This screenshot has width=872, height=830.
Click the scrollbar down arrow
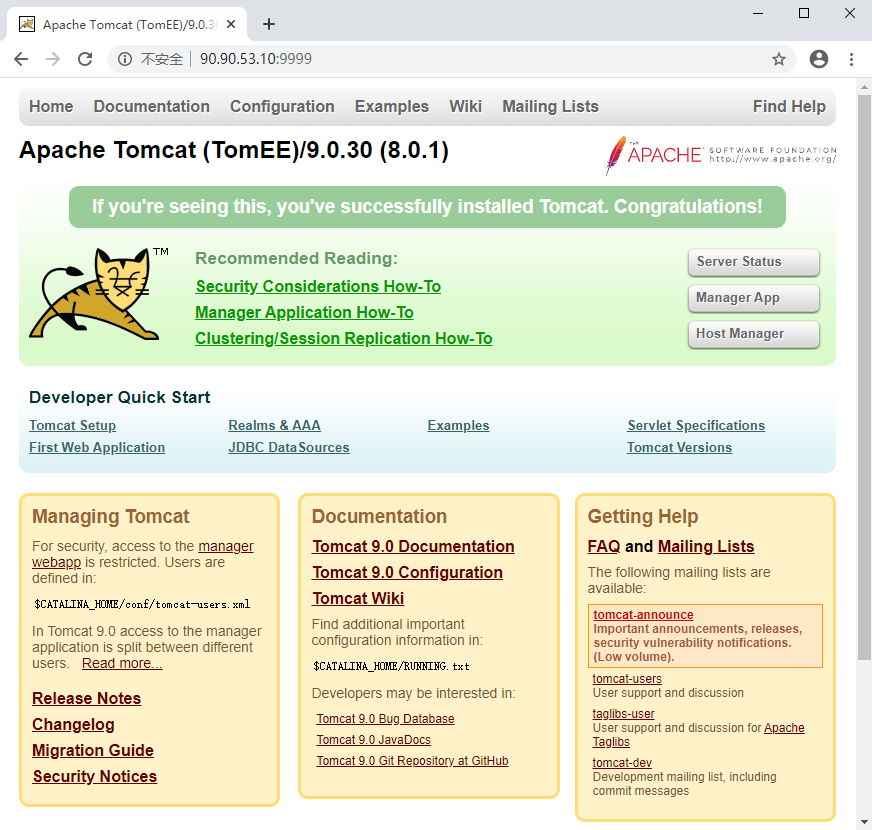point(864,822)
